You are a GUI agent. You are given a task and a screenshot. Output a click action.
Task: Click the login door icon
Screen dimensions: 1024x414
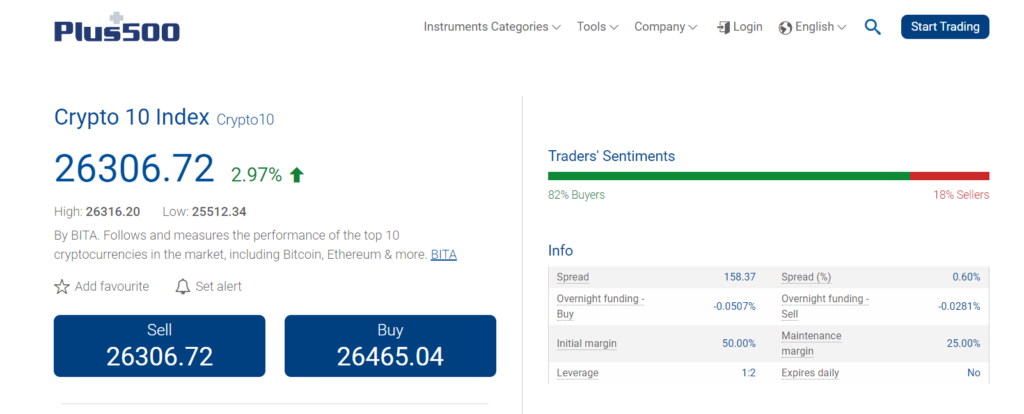(723, 27)
